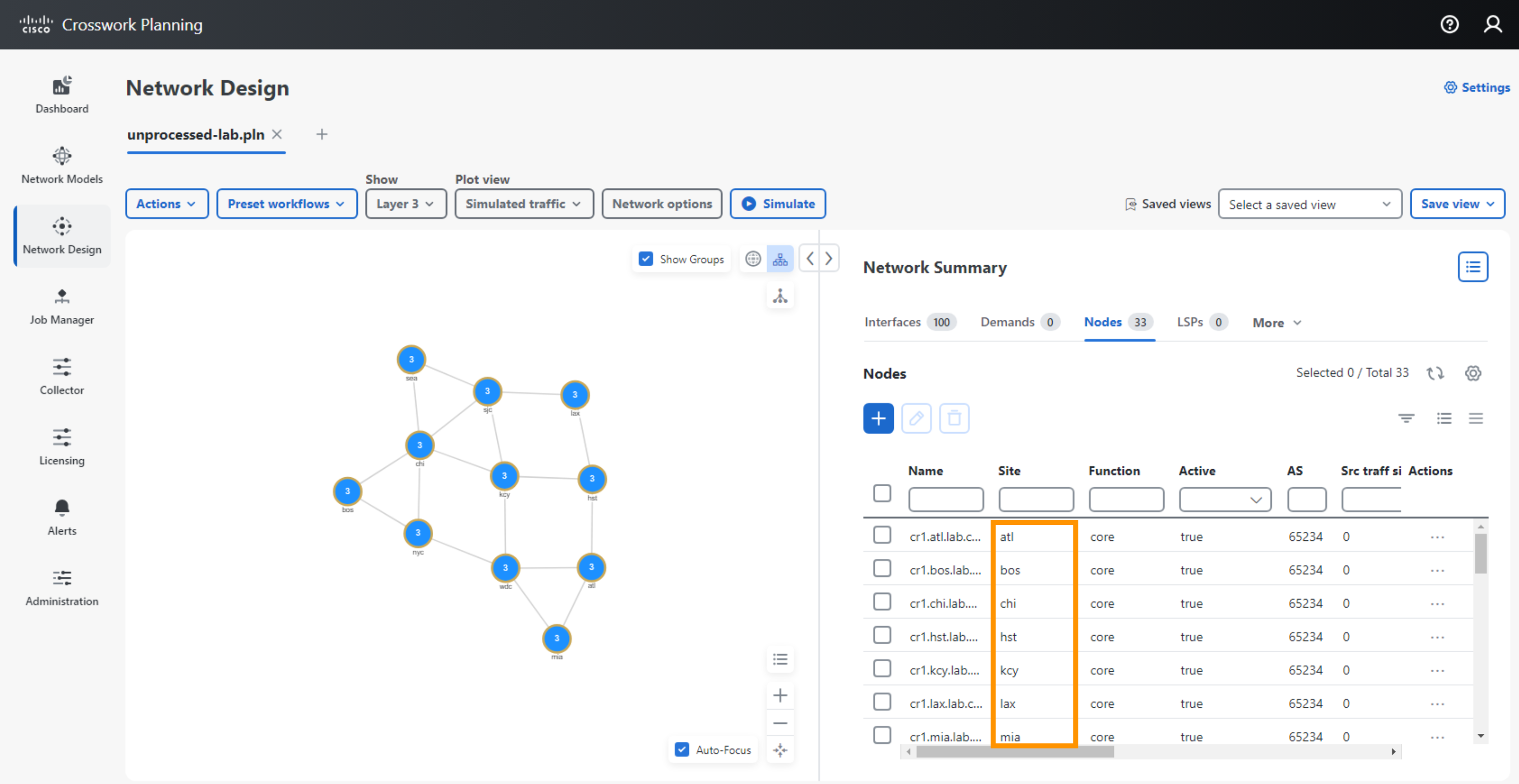The image size is (1519, 784).
Task: Click the edit pencil icon in Nodes
Action: [916, 419]
